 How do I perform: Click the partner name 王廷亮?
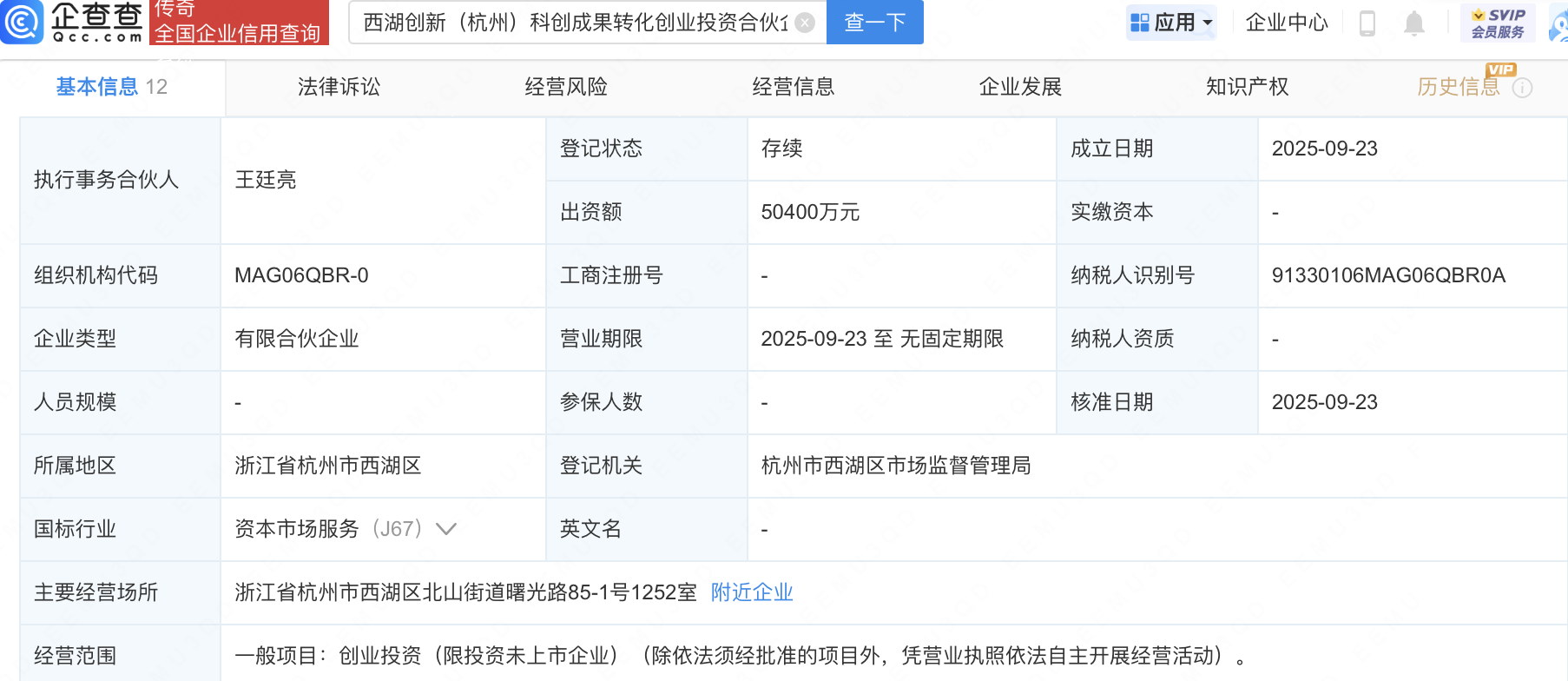tap(266, 180)
